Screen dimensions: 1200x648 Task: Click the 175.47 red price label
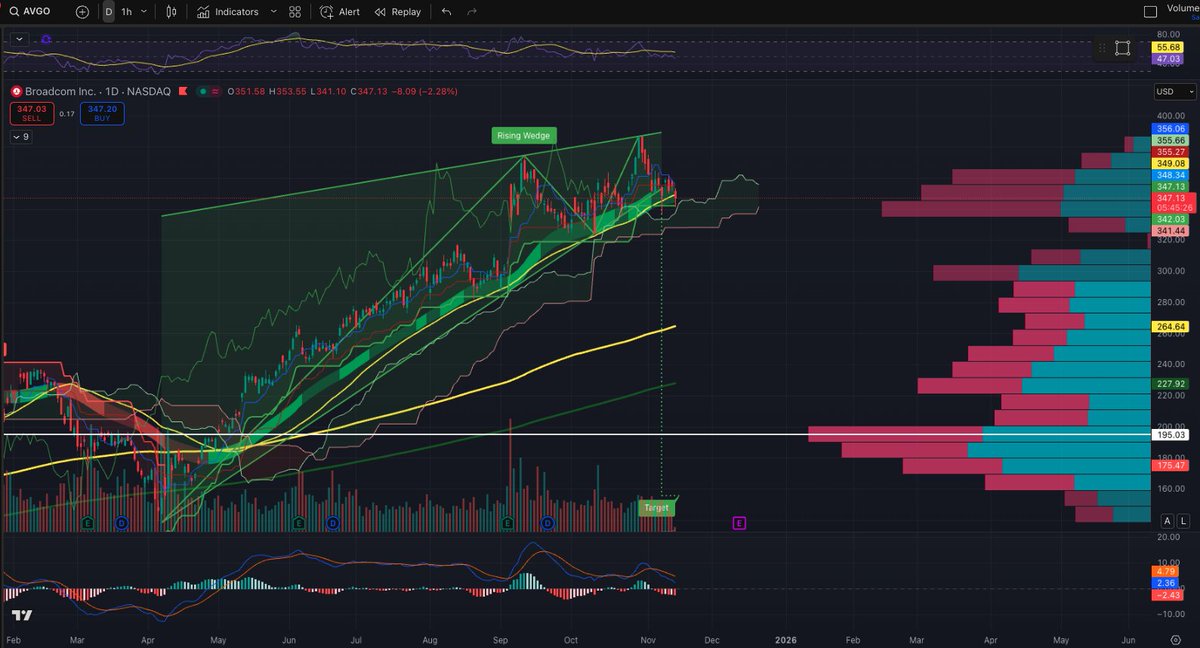point(1168,465)
